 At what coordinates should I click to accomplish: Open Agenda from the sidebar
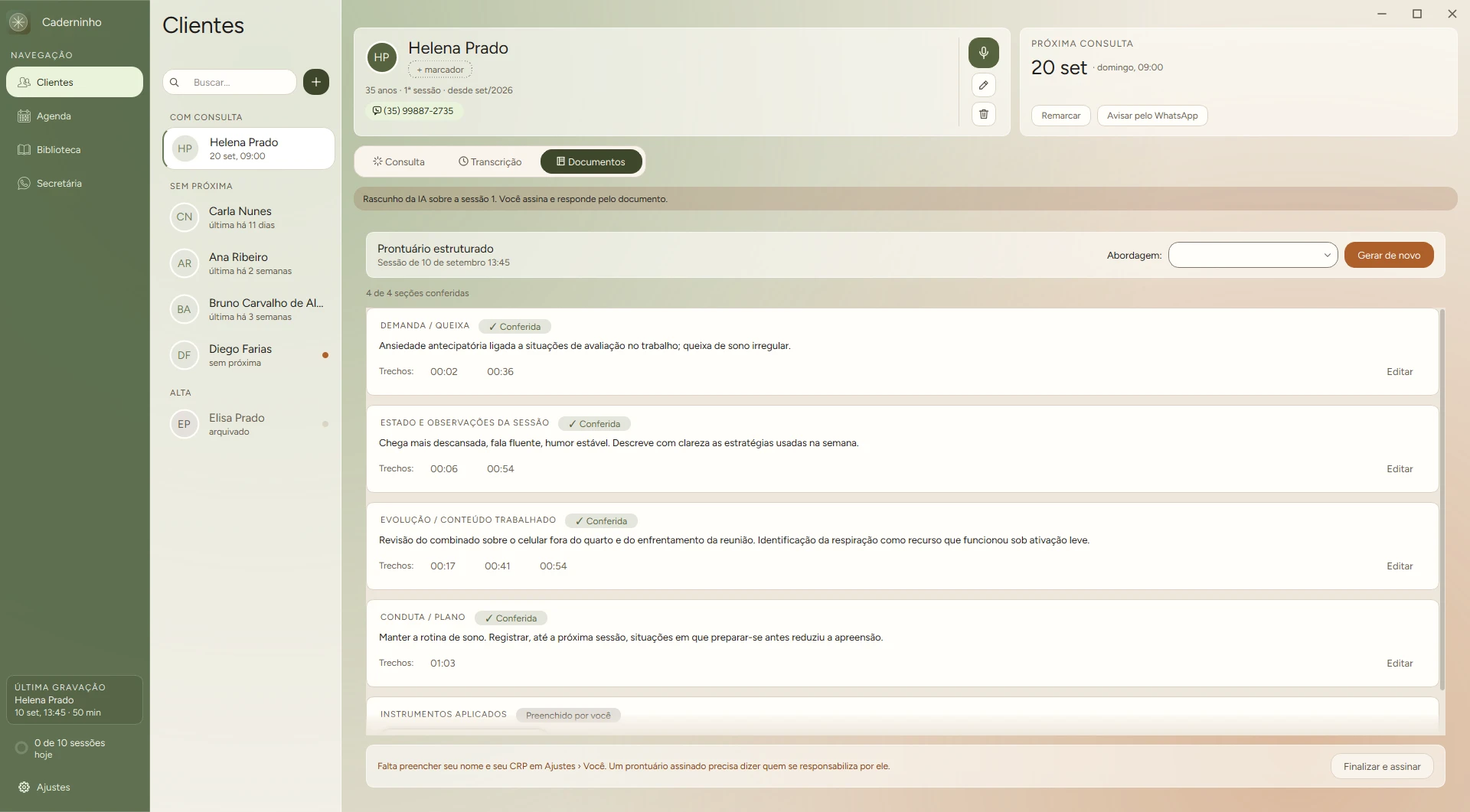click(74, 116)
